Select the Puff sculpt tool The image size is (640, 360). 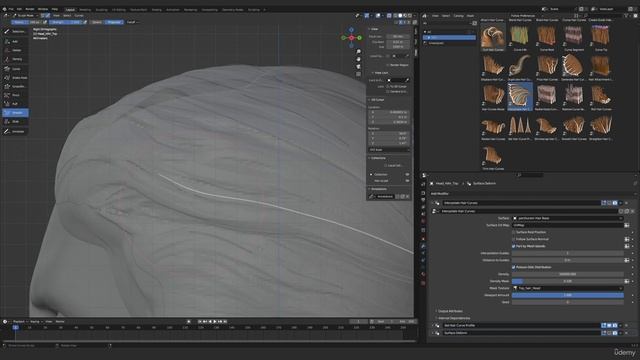tap(15, 104)
